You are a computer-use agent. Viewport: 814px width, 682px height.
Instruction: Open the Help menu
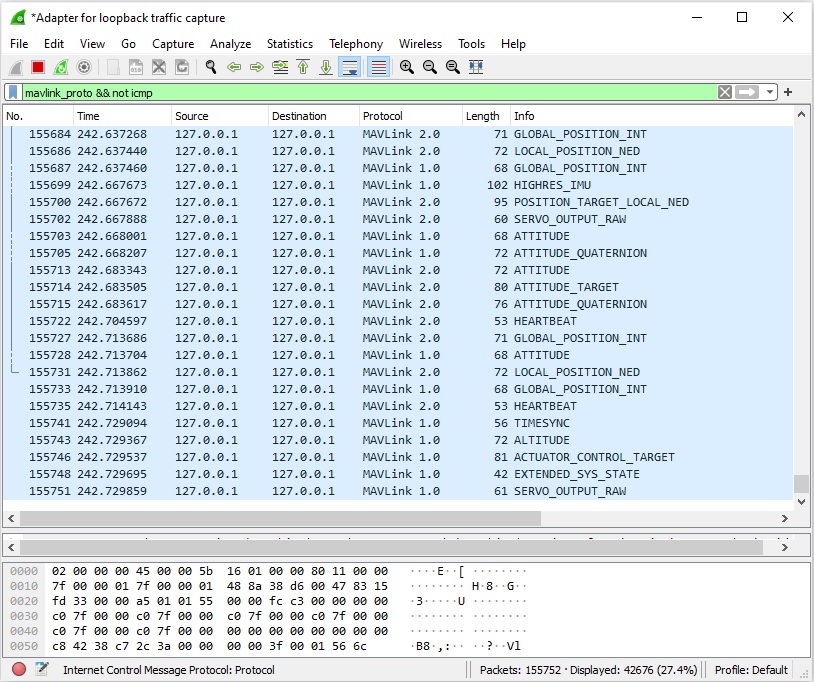point(513,44)
